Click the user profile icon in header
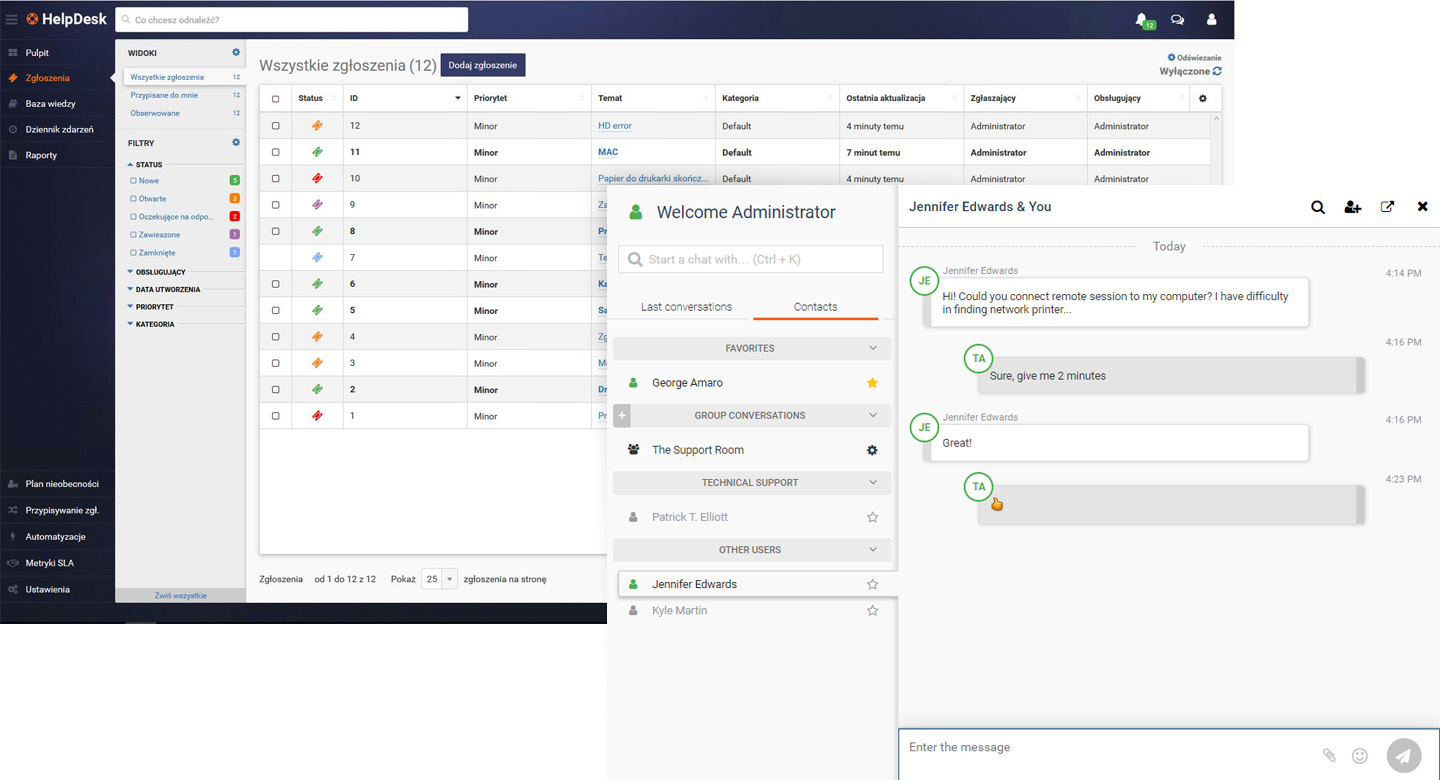Image resolution: width=1440 pixels, height=780 pixels. [x=1211, y=19]
